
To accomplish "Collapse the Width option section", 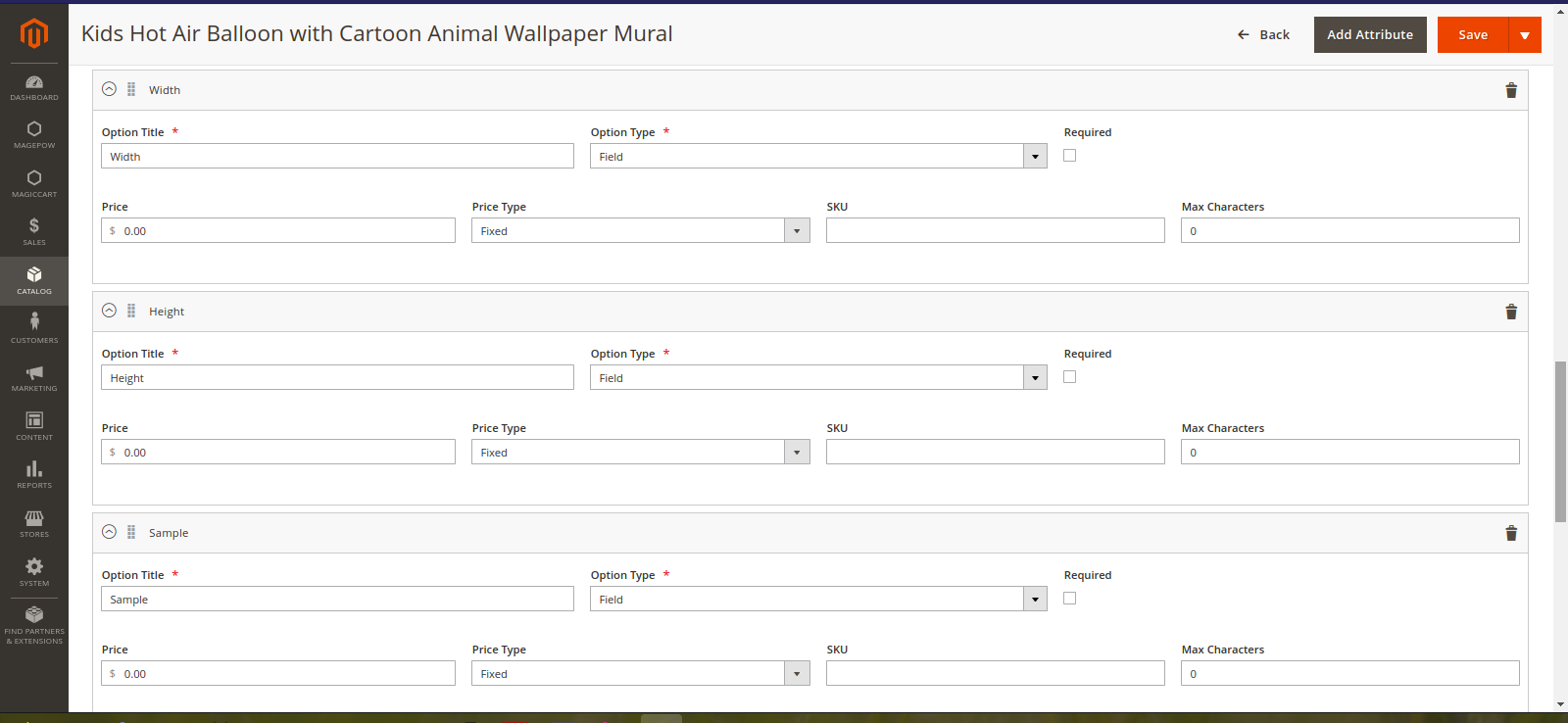I will [110, 89].
